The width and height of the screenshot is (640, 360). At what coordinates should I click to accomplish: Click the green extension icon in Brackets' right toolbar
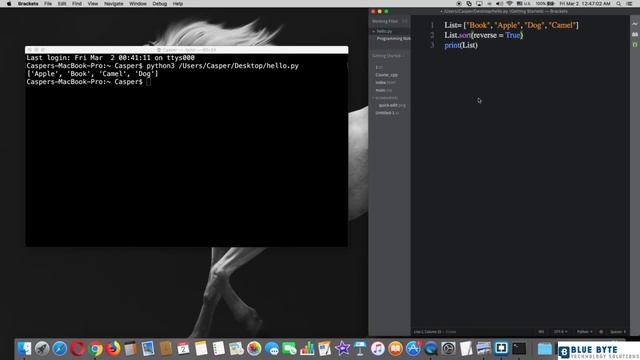(635, 44)
